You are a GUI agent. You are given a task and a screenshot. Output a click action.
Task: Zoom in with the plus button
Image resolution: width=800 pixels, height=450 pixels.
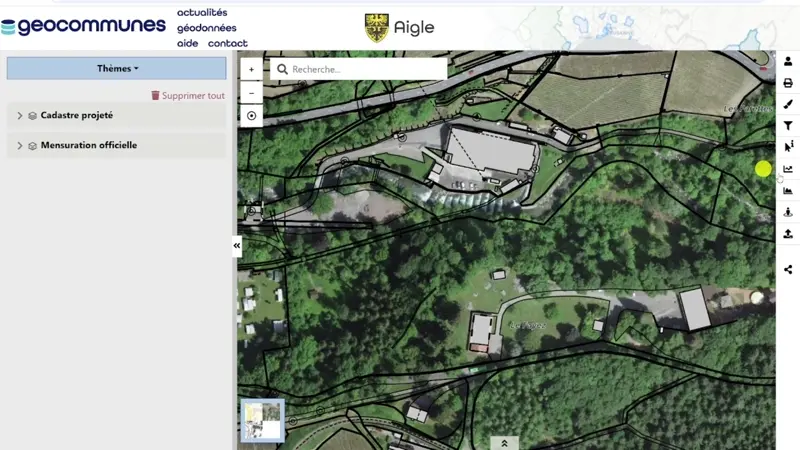(x=251, y=70)
